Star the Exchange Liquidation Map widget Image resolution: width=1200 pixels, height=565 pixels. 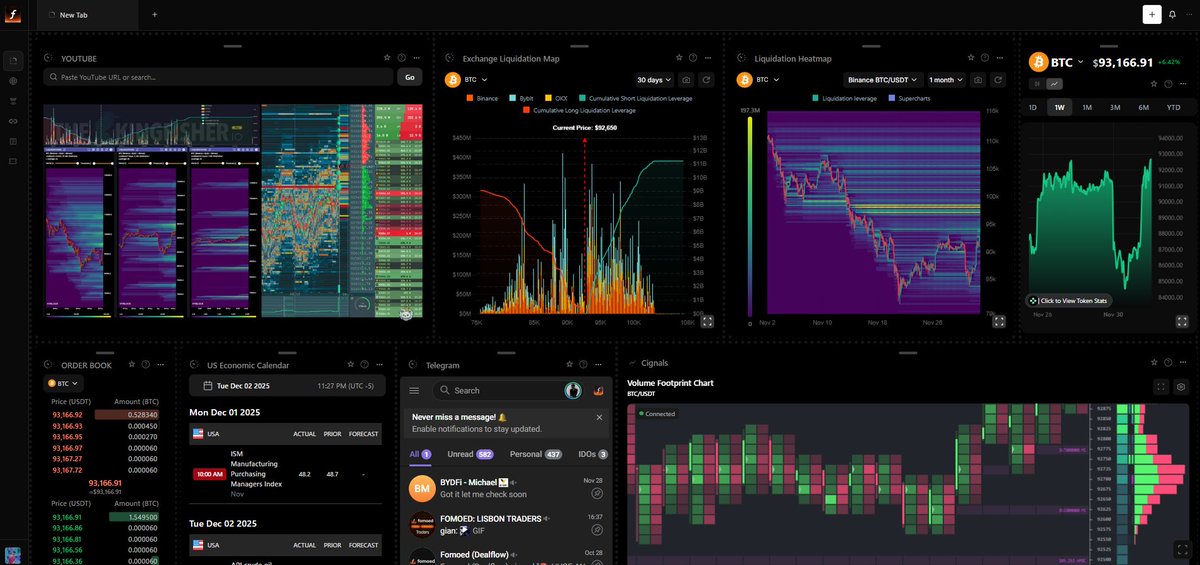[679, 58]
